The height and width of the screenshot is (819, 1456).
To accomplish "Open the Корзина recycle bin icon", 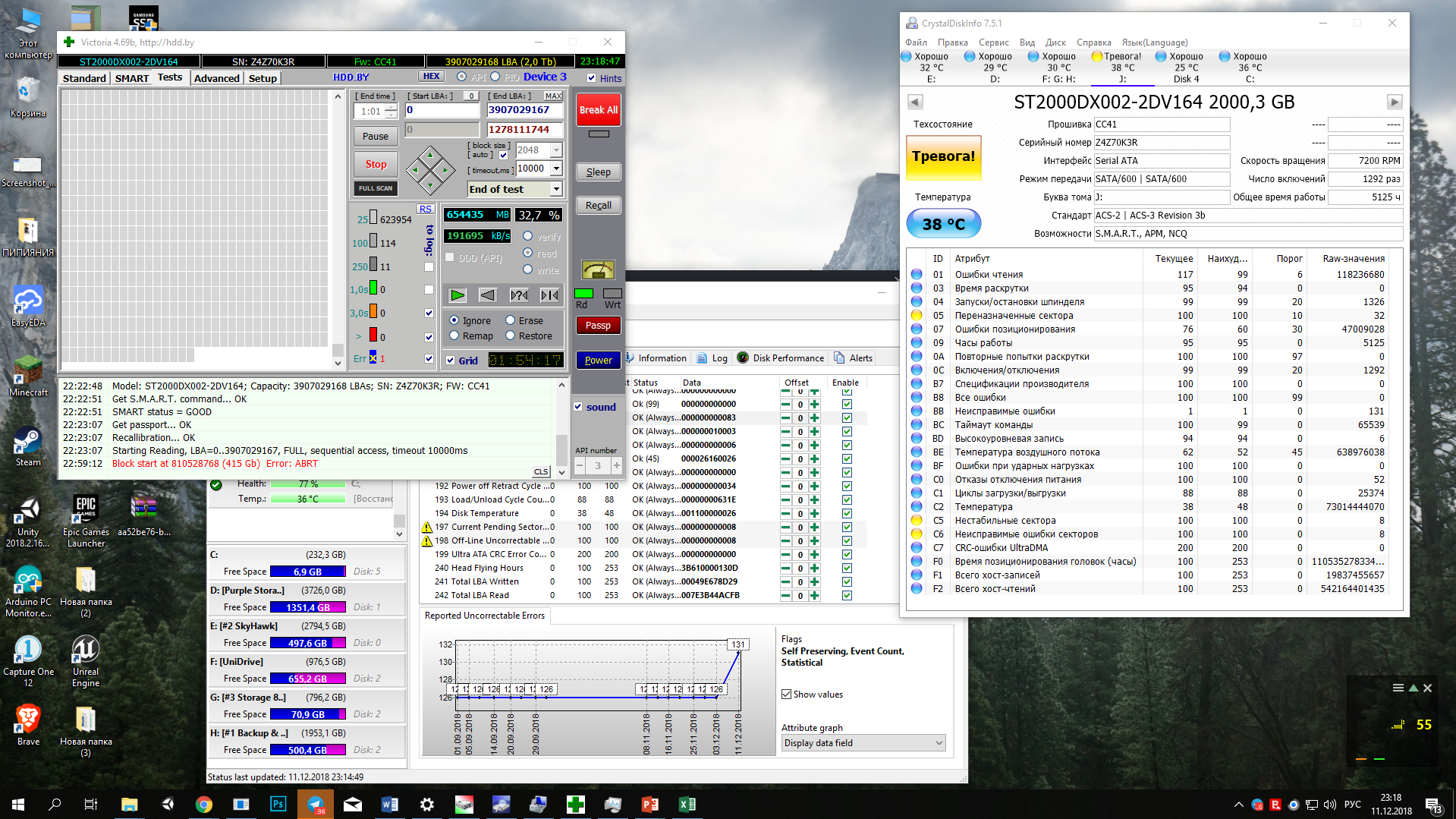I will click(28, 97).
